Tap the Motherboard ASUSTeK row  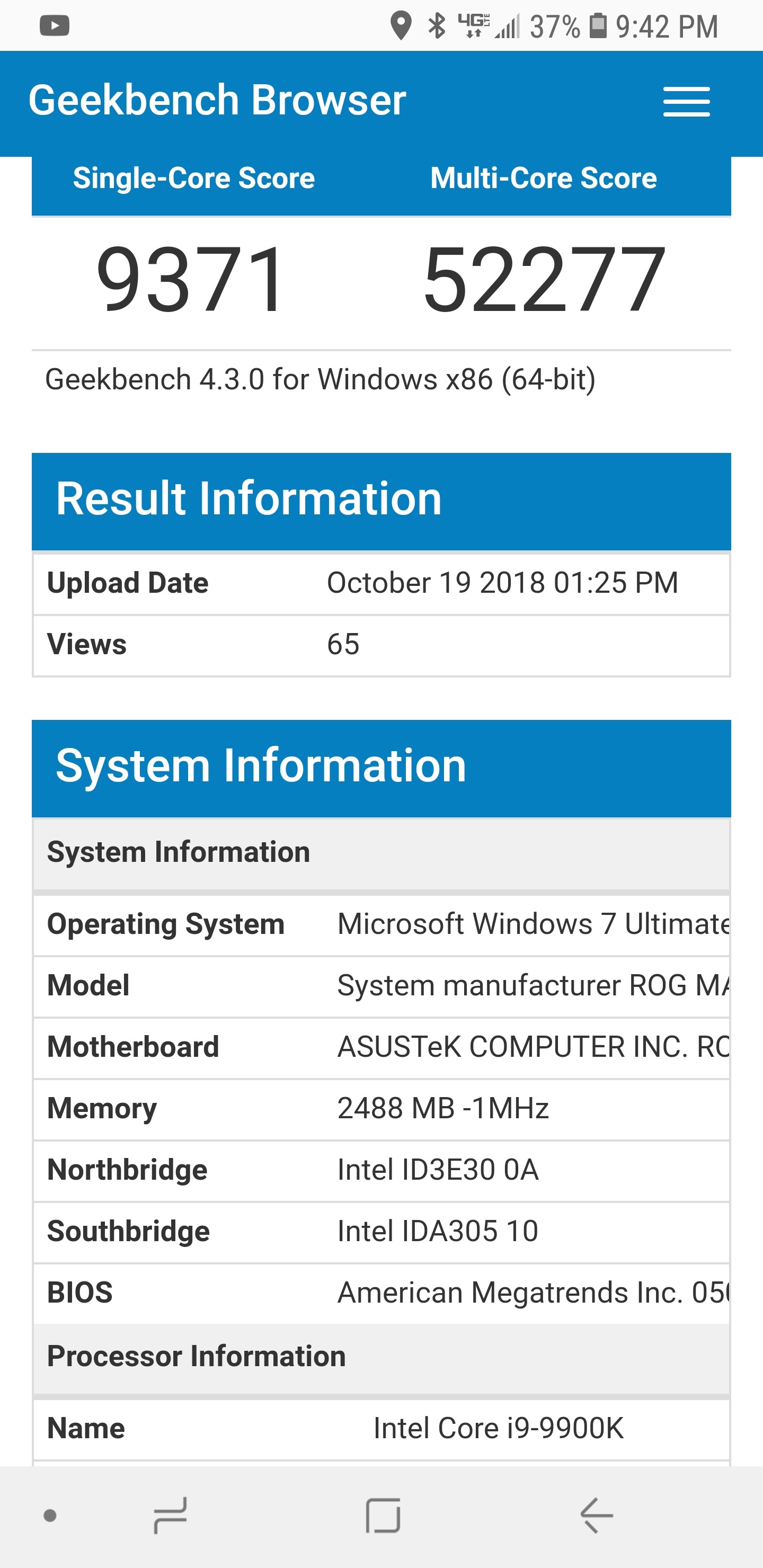pyautogui.click(x=532, y=1047)
